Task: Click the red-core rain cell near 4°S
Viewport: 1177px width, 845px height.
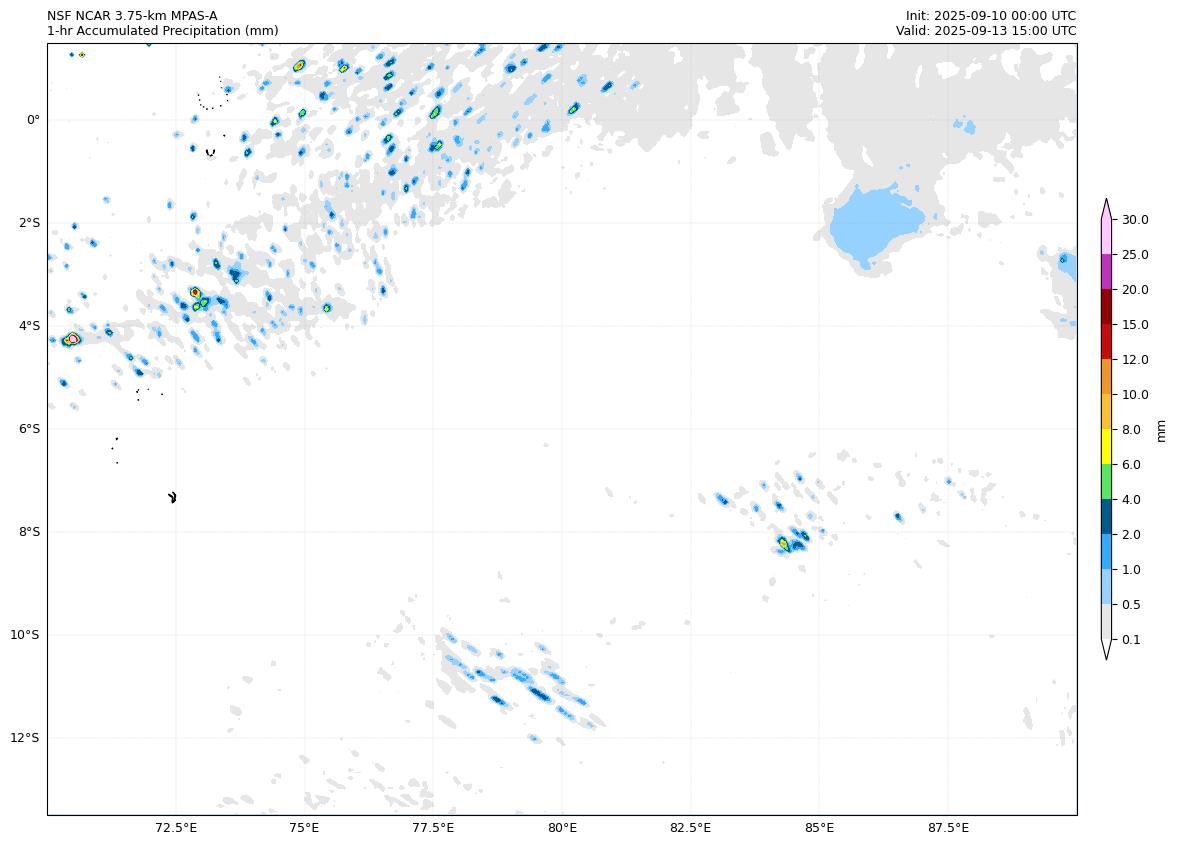Action: click(x=72, y=339)
